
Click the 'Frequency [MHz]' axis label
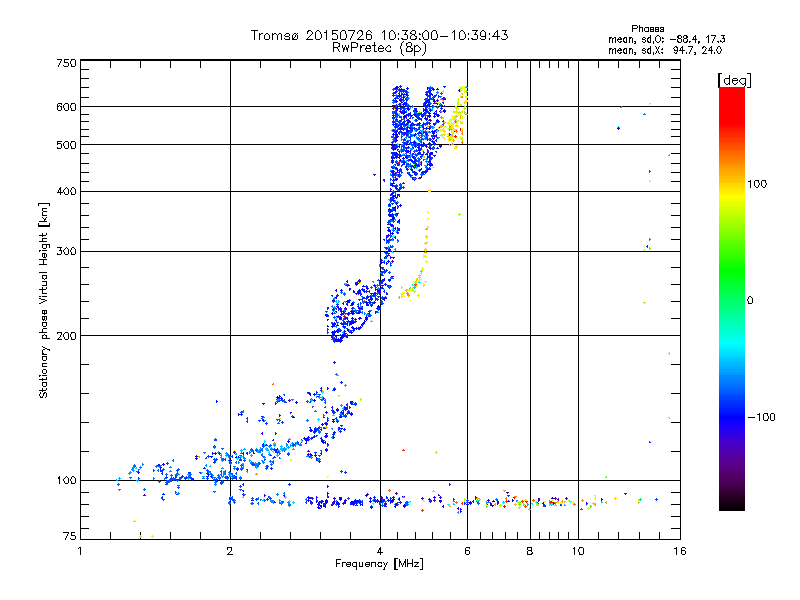[x=379, y=564]
